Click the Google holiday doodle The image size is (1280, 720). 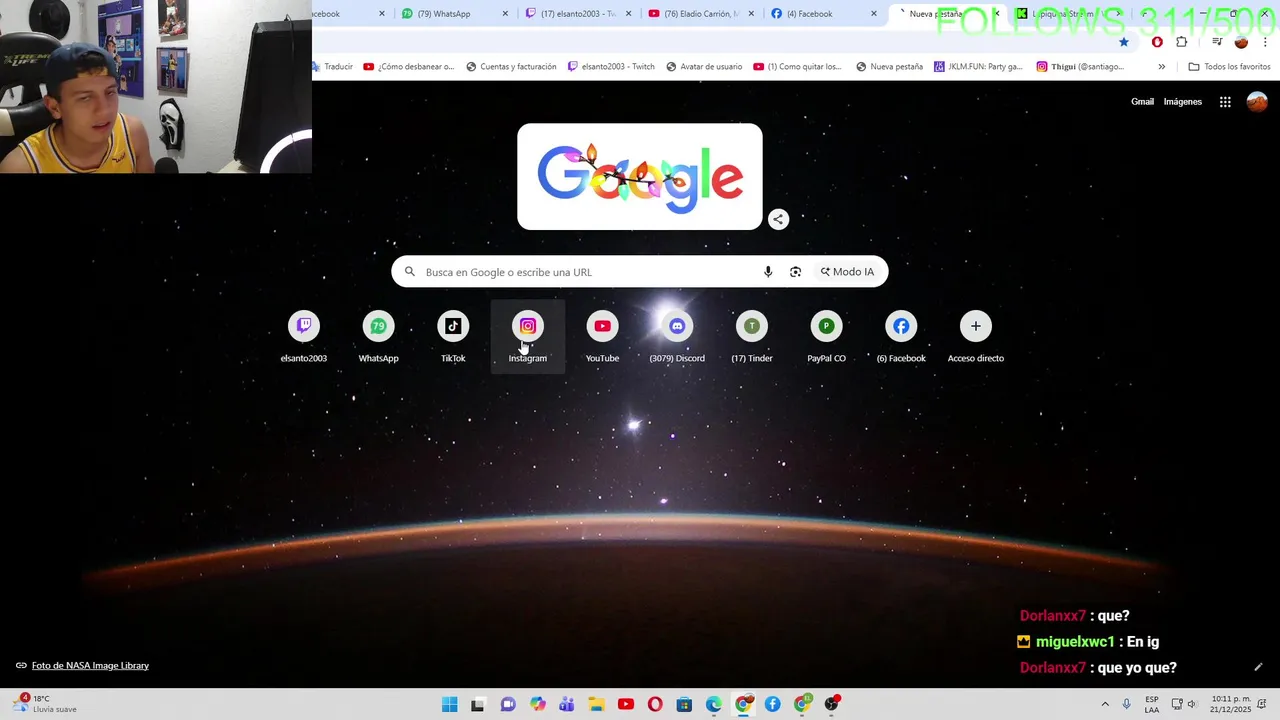click(x=640, y=177)
